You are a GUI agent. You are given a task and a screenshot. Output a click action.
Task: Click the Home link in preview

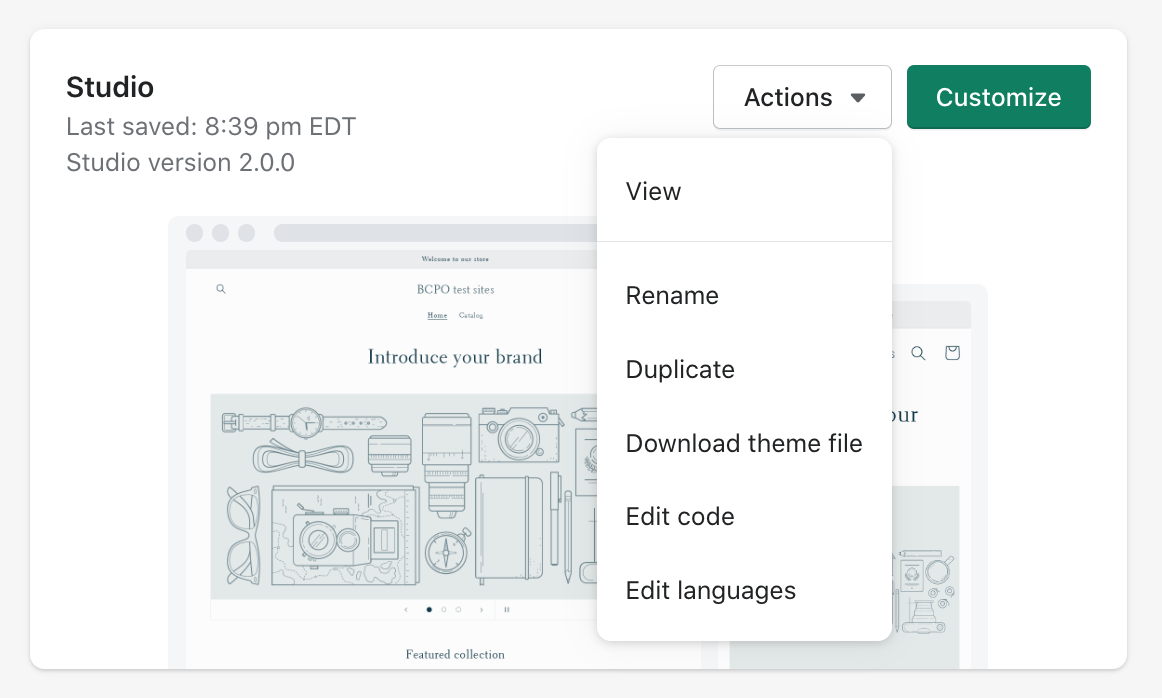point(437,316)
